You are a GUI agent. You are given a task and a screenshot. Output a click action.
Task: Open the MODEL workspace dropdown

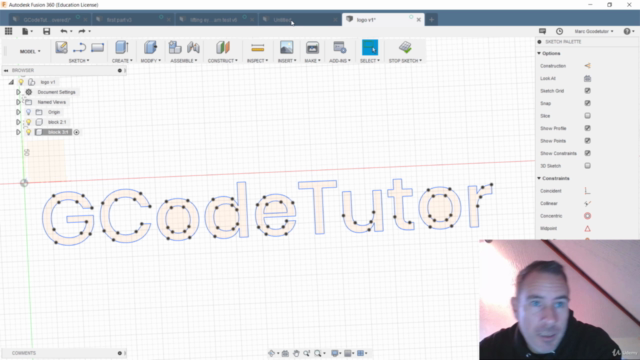coord(30,51)
